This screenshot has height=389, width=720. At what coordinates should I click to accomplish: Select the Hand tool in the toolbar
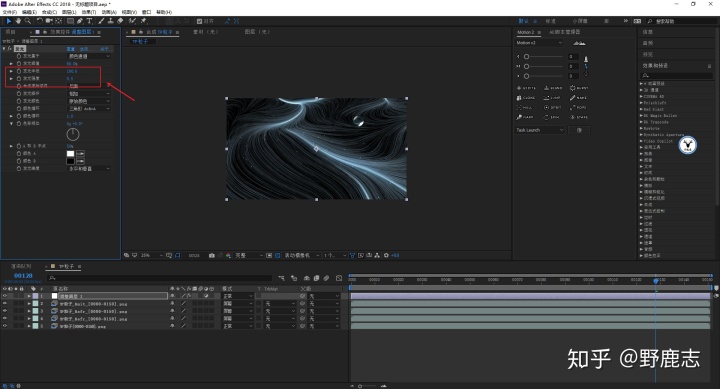[x=18, y=21]
